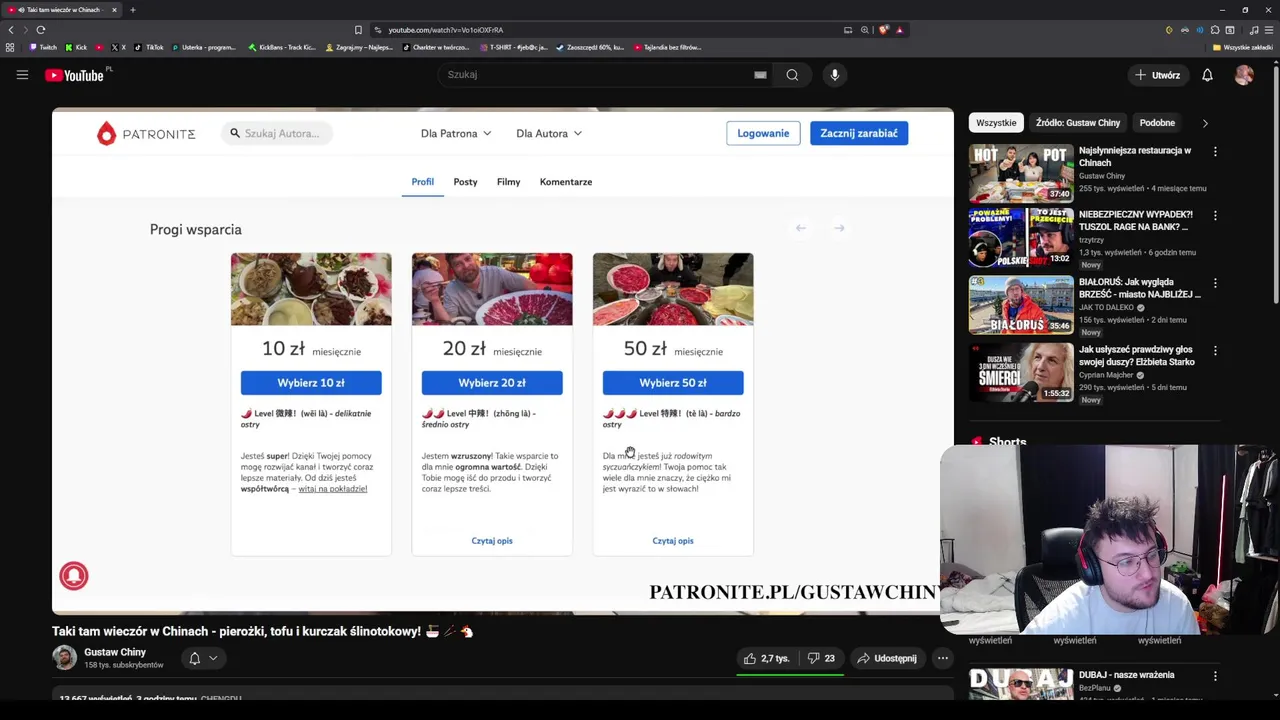This screenshot has width=1280, height=720.
Task: Expand the Dla Autora dropdown
Action: tap(549, 133)
